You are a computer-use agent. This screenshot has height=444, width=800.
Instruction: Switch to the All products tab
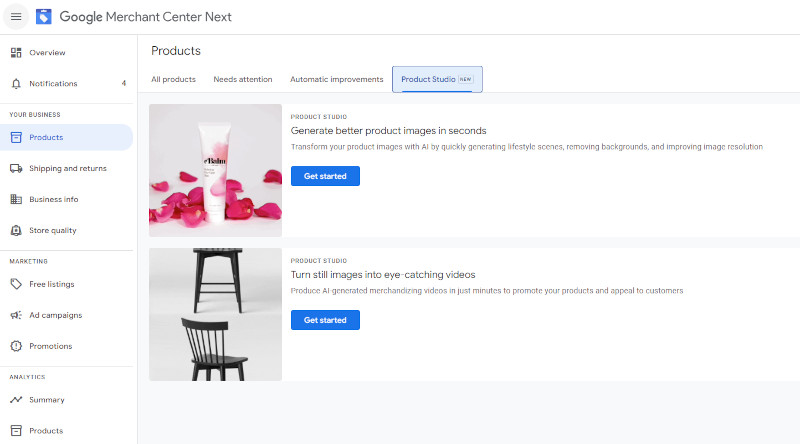click(x=173, y=79)
